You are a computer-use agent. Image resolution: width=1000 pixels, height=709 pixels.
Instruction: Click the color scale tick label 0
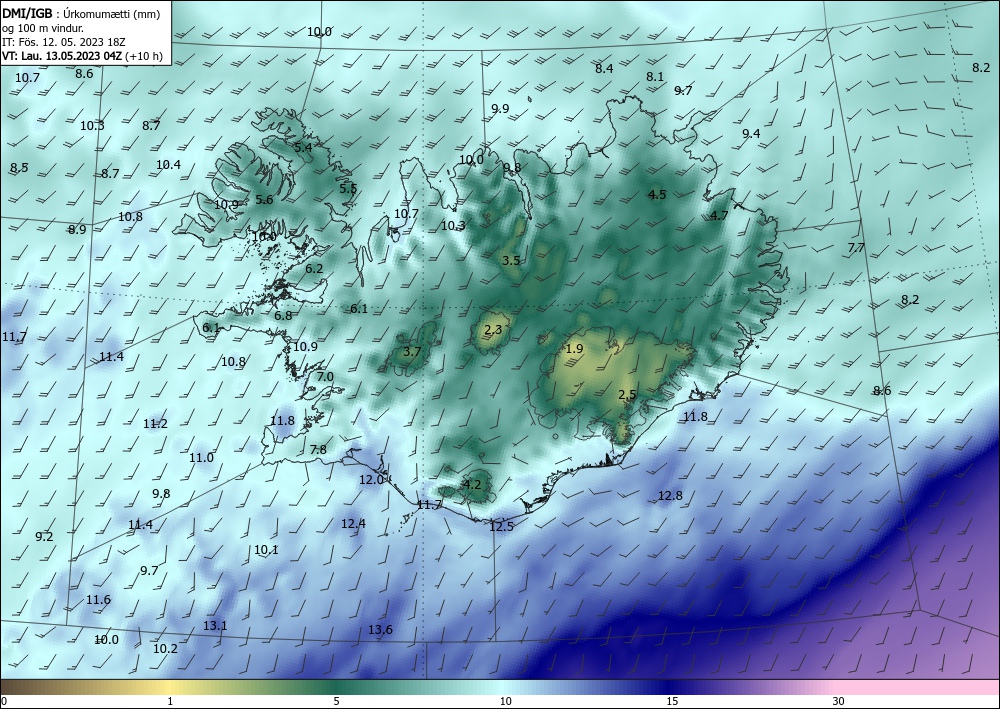click(4, 701)
